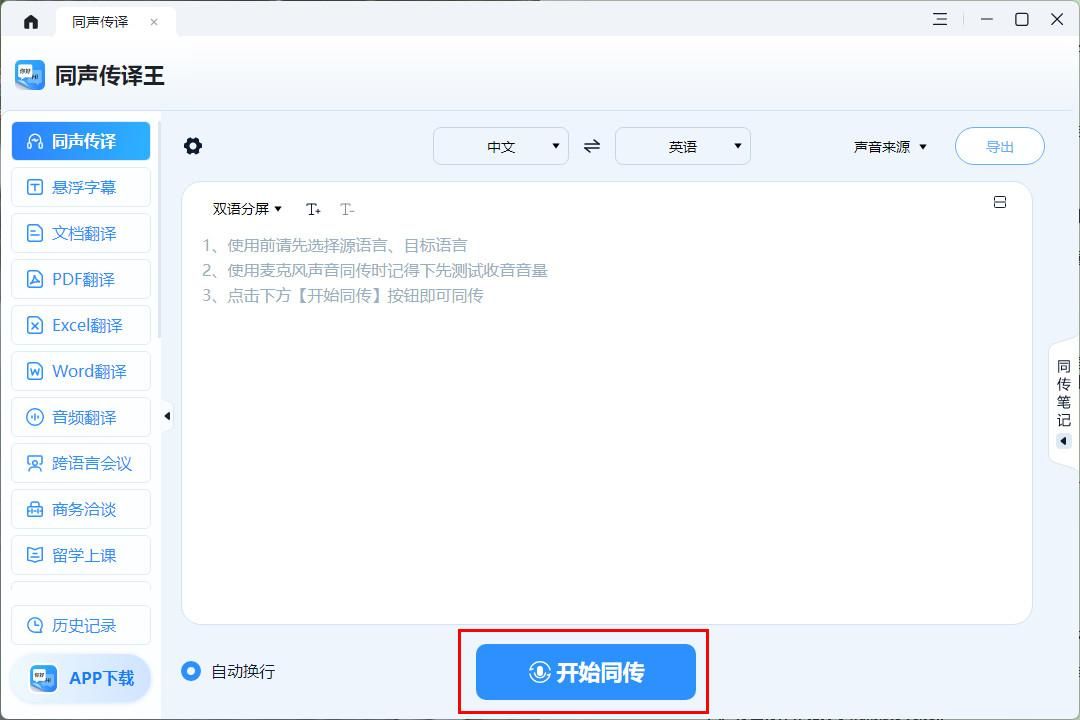Expand the 中文 source language dropdown
Screen dimensions: 1080x720
coord(501,146)
